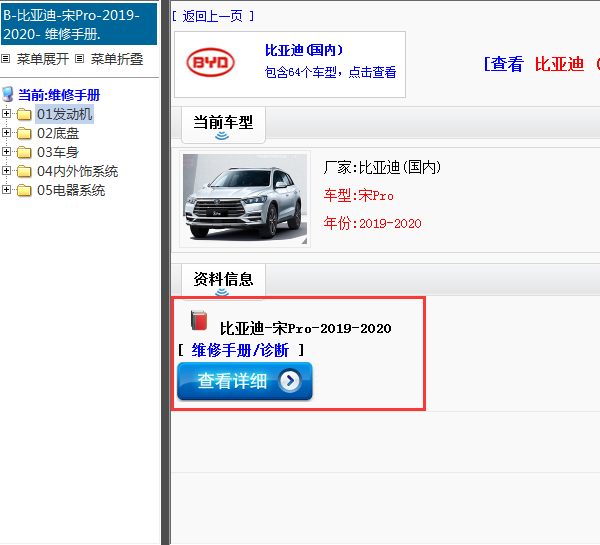Click the 比亚迪-宋Pro-2019-2020 title text
Screen dimensions: 600x545
[x=305, y=328]
